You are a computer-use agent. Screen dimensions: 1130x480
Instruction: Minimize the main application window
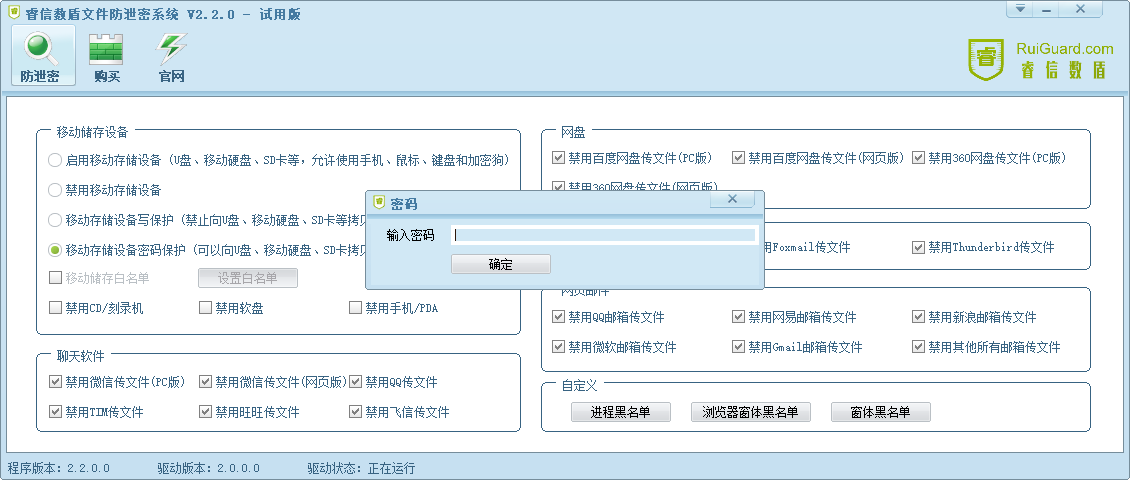click(1045, 9)
